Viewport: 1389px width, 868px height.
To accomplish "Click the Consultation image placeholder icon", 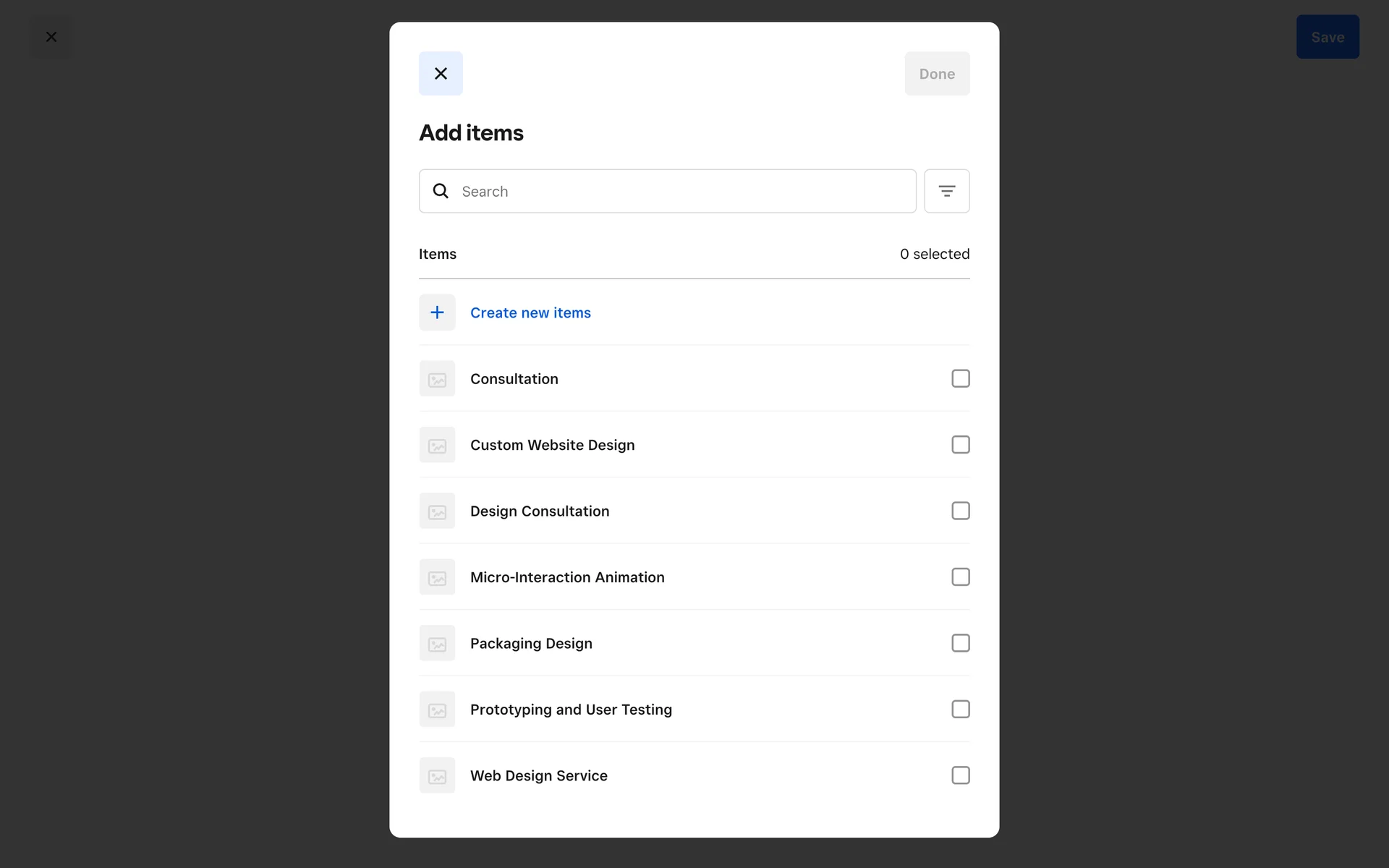I will click(x=437, y=379).
